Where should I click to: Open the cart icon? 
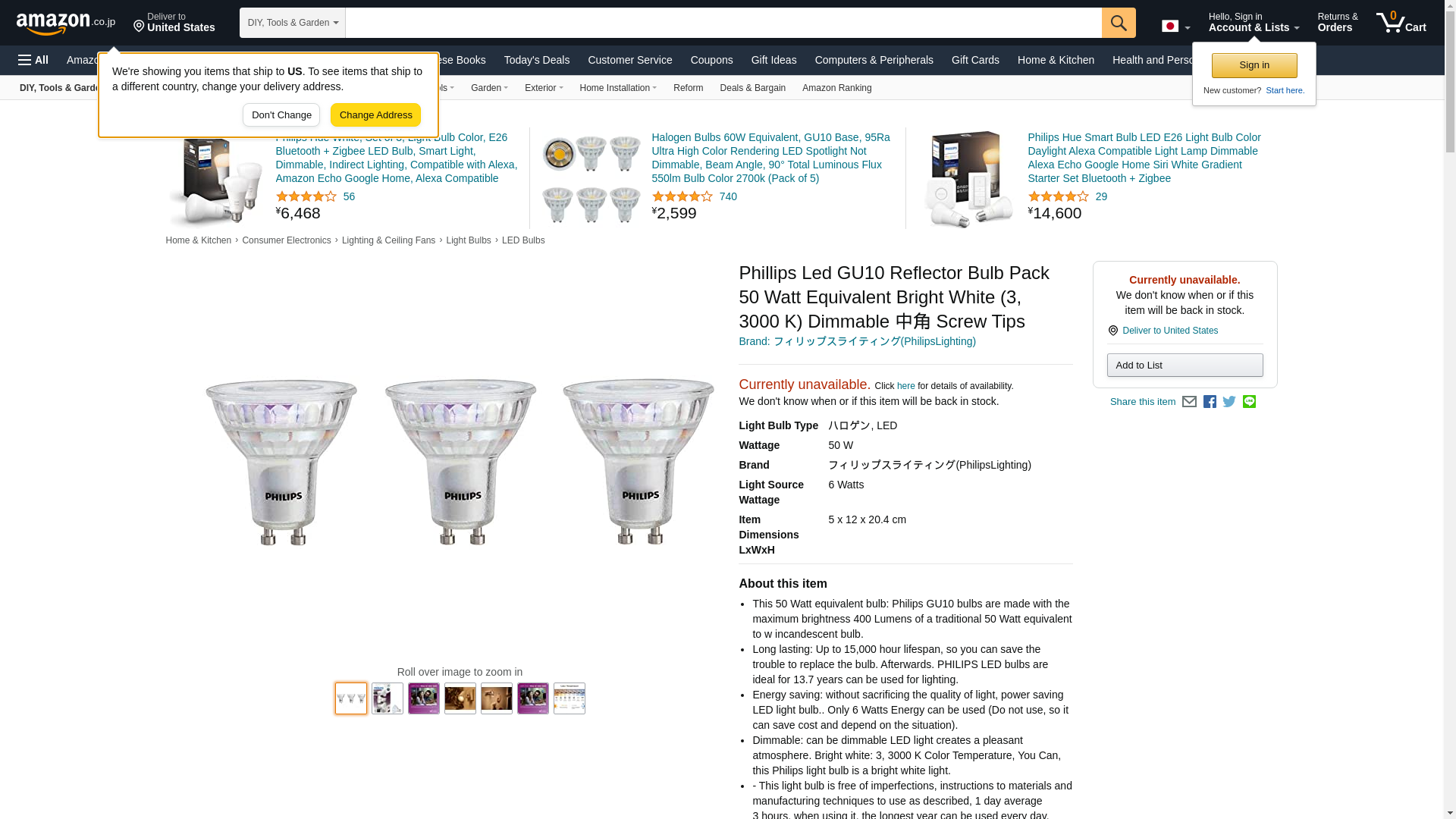(x=1401, y=23)
